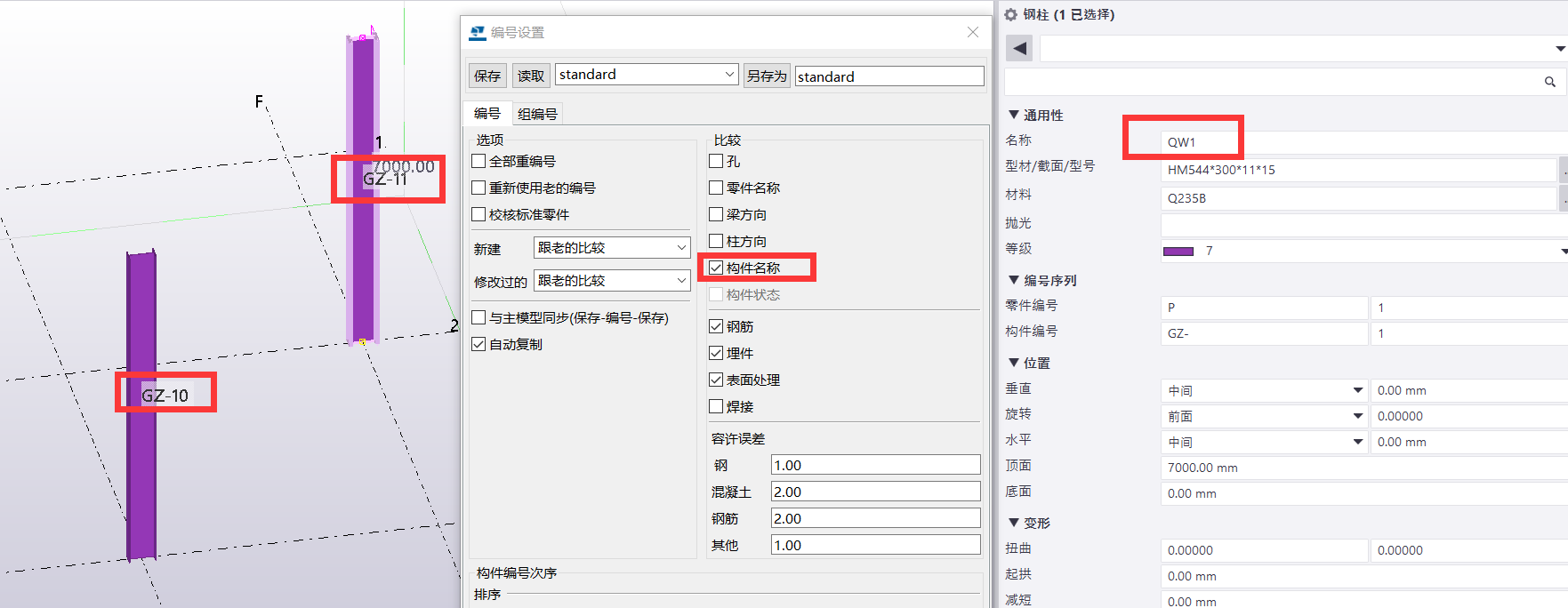Open the 修改过的 comparison dropdown
The width and height of the screenshot is (1568, 608).
tap(681, 281)
